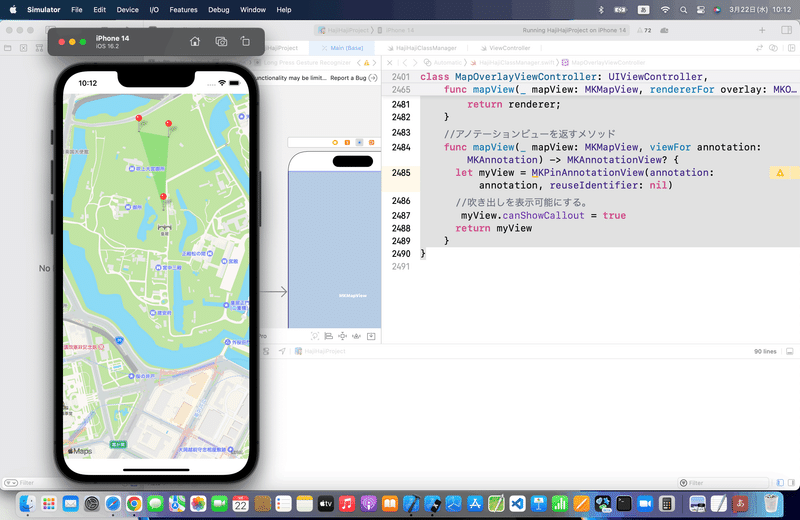Click MKPinAnnotationView in the code

click(587, 173)
